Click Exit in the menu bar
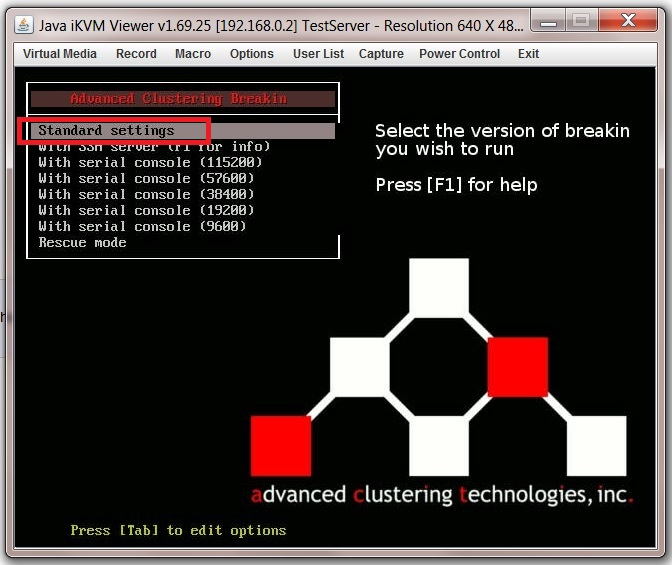Viewport: 672px width, 565px height. point(528,54)
